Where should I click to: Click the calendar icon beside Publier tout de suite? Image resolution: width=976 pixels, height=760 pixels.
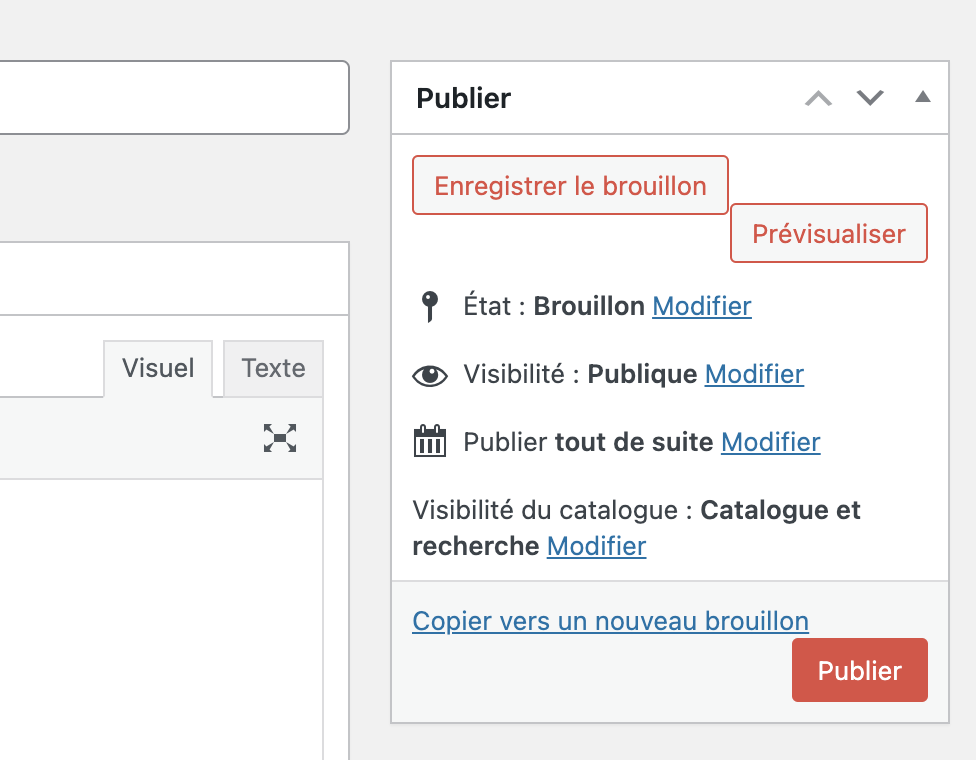coord(430,442)
